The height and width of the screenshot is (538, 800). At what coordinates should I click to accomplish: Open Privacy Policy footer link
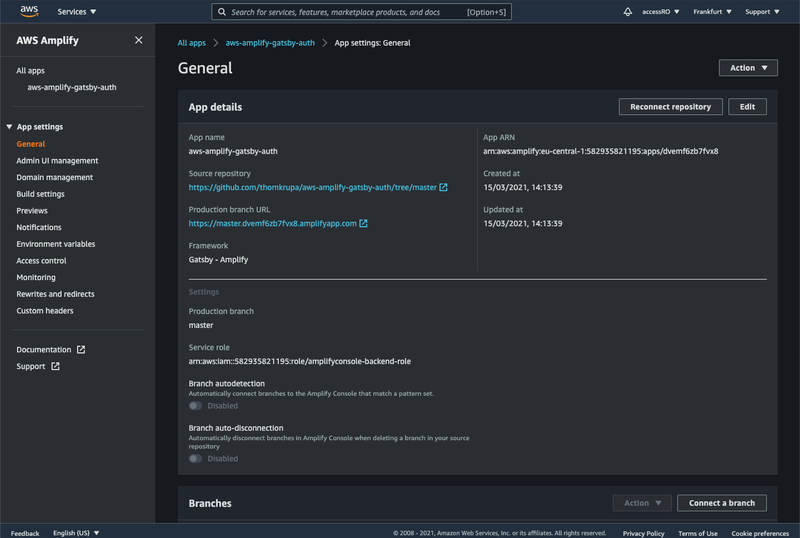[643, 533]
